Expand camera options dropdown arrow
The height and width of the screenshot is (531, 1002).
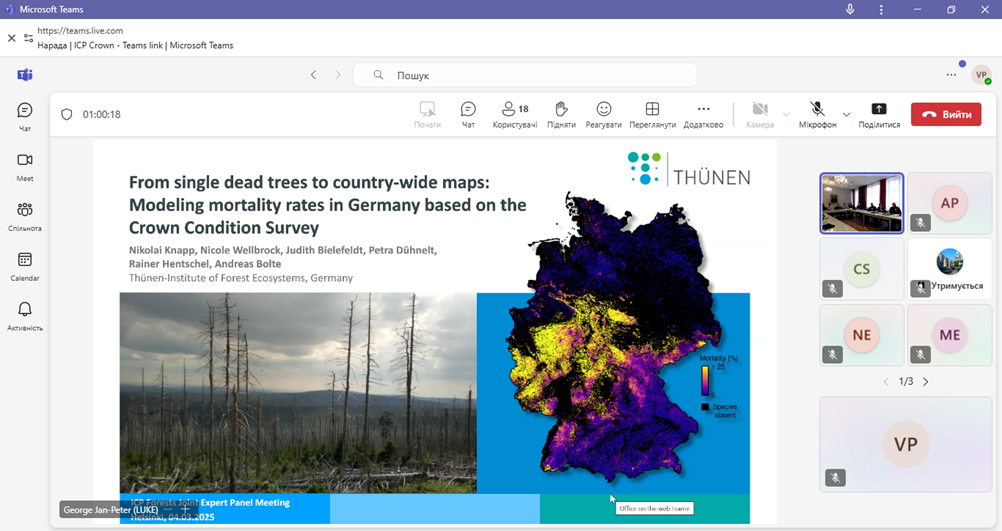click(786, 115)
